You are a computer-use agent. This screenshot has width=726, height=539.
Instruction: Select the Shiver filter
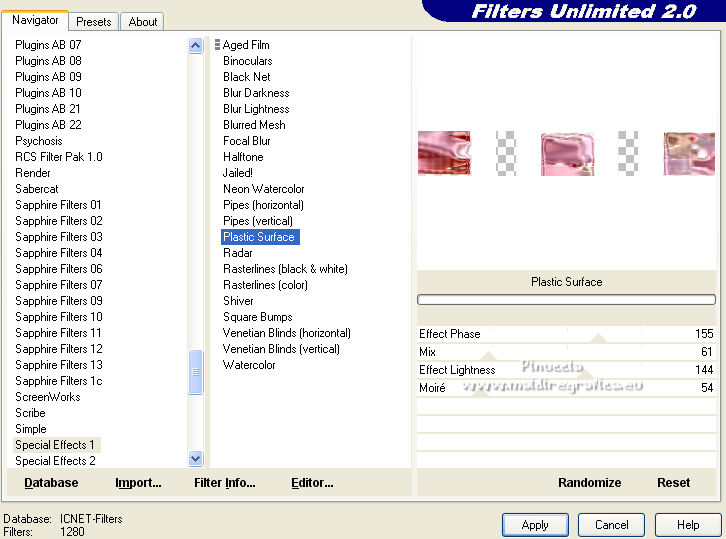[238, 301]
